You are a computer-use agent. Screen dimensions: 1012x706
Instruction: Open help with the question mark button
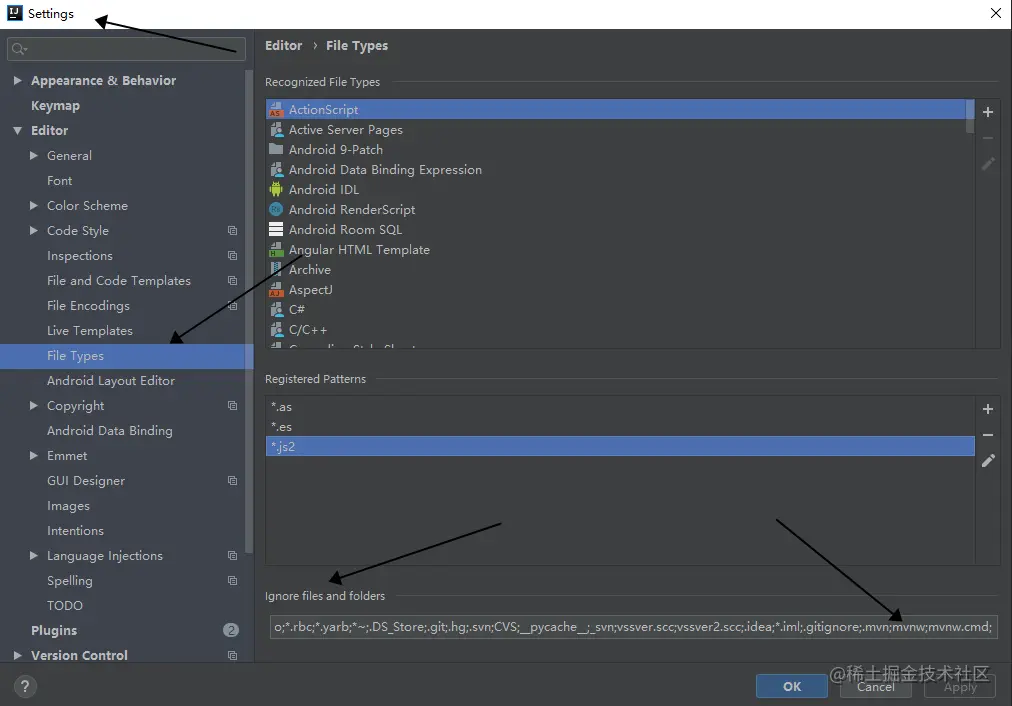pyautogui.click(x=25, y=687)
